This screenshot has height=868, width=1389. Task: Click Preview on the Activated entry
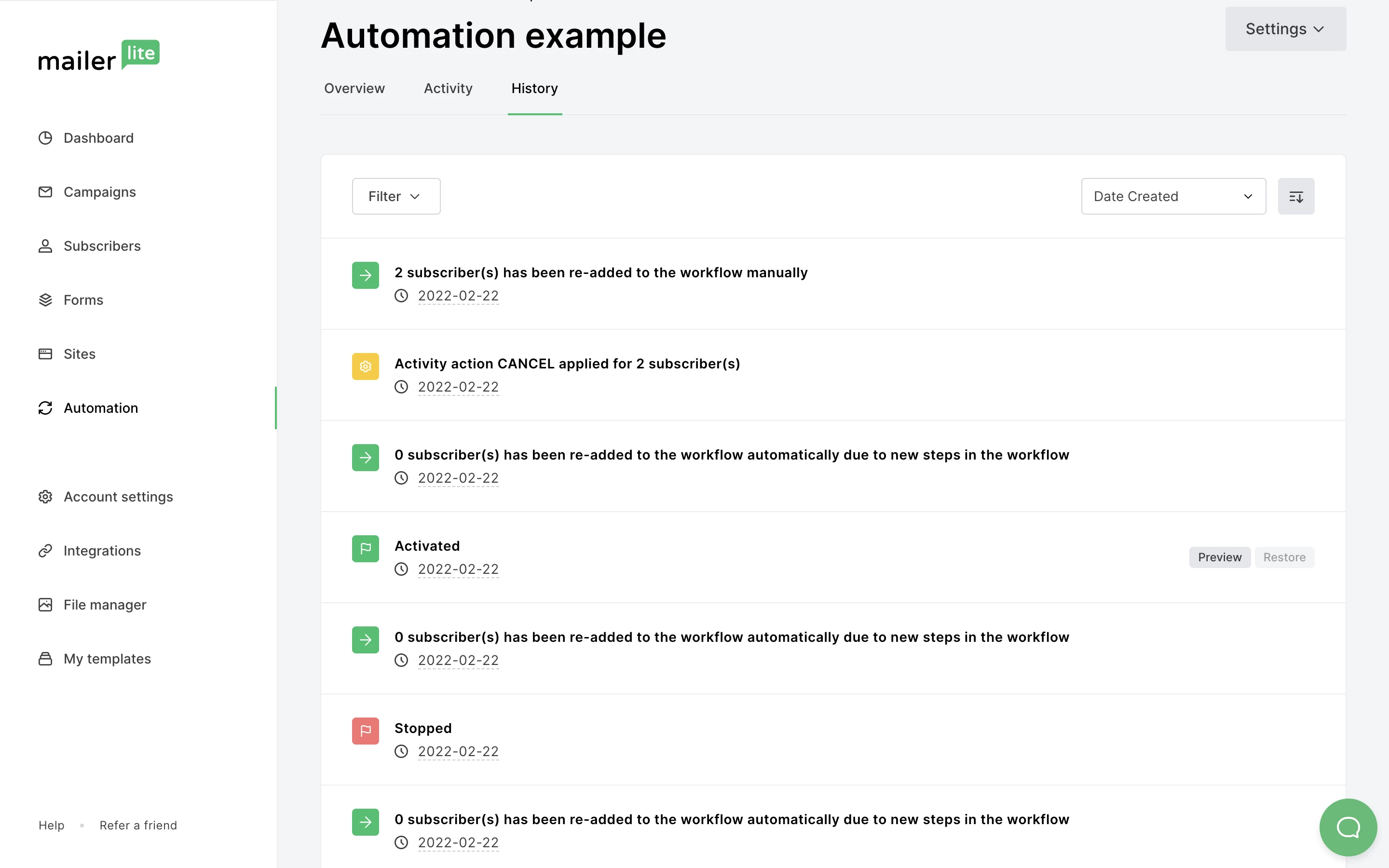(1219, 557)
